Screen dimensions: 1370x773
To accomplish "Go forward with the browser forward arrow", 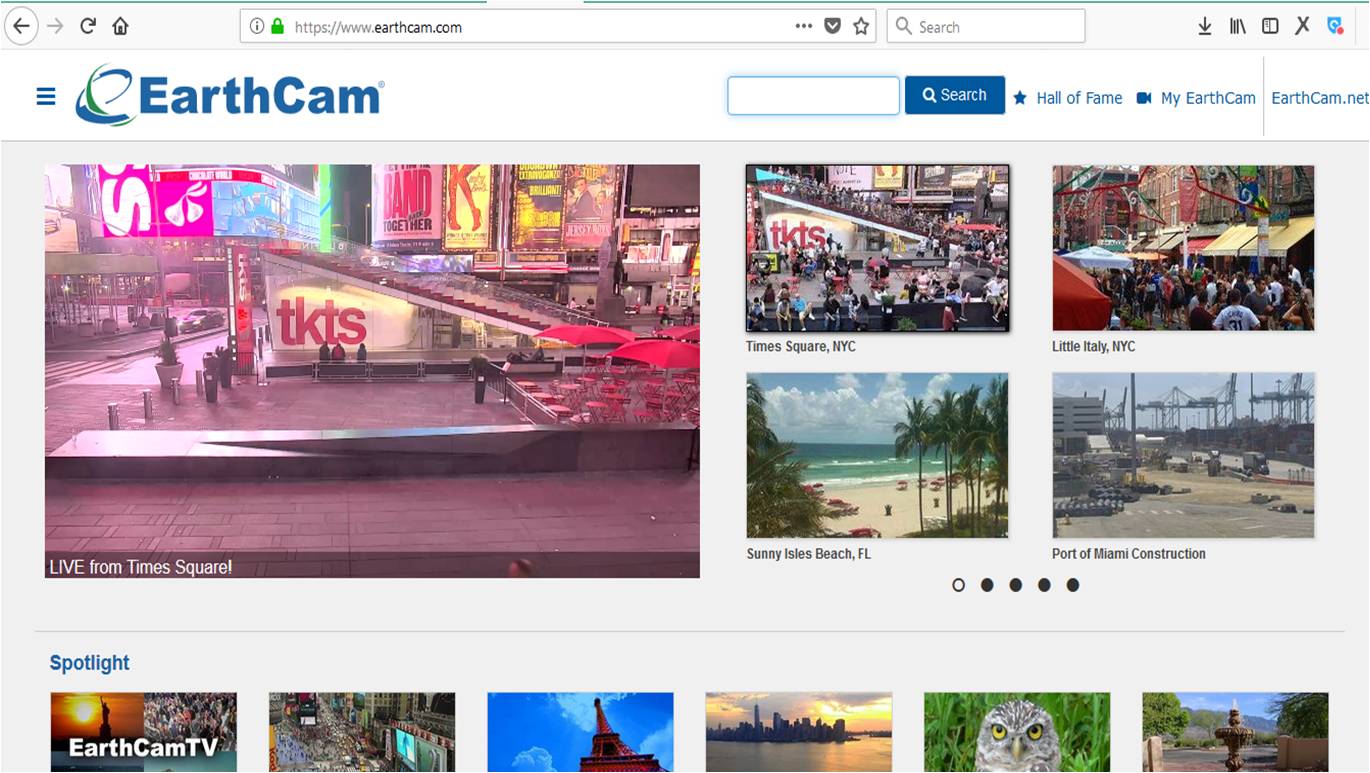I will point(56,27).
